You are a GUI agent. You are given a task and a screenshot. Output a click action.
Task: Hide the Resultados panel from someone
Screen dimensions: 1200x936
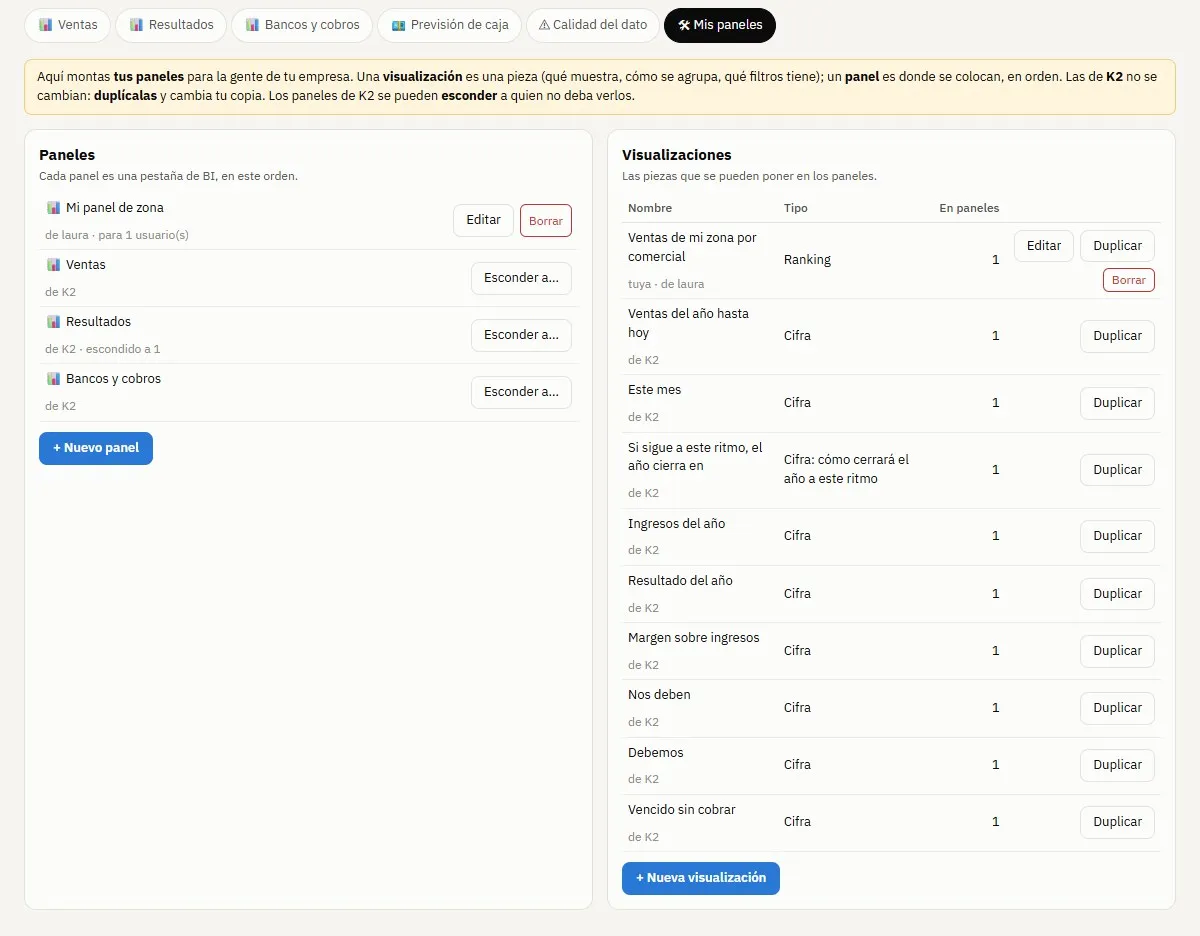tap(521, 335)
